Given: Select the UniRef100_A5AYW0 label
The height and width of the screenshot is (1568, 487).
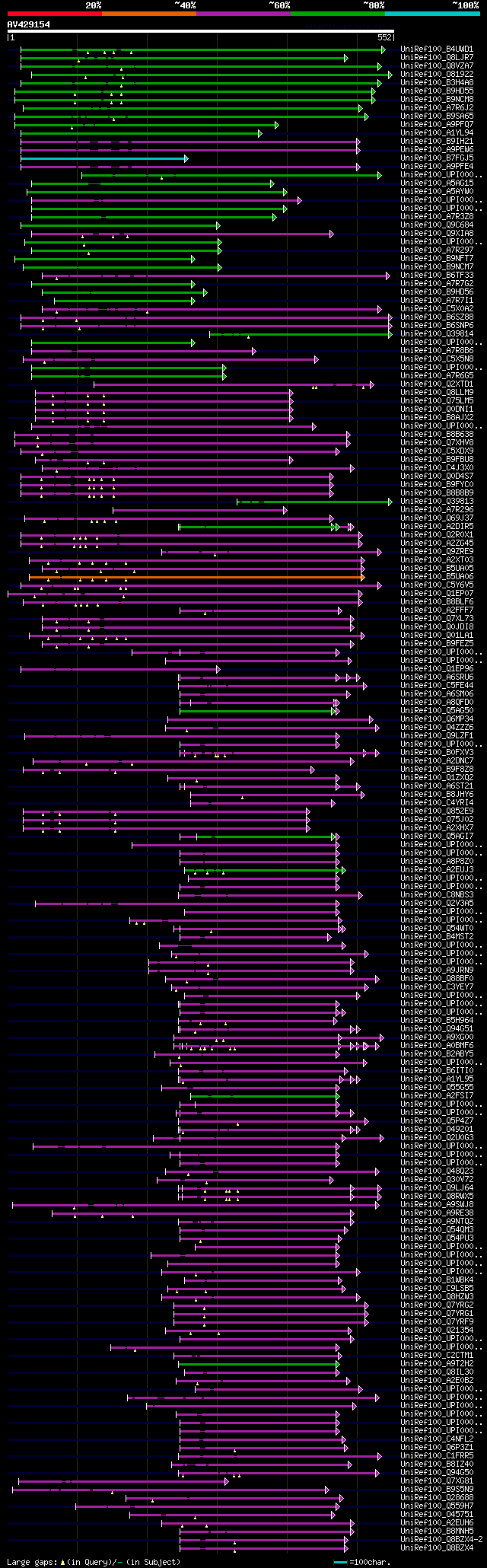Looking at the screenshot, I should (x=437, y=192).
